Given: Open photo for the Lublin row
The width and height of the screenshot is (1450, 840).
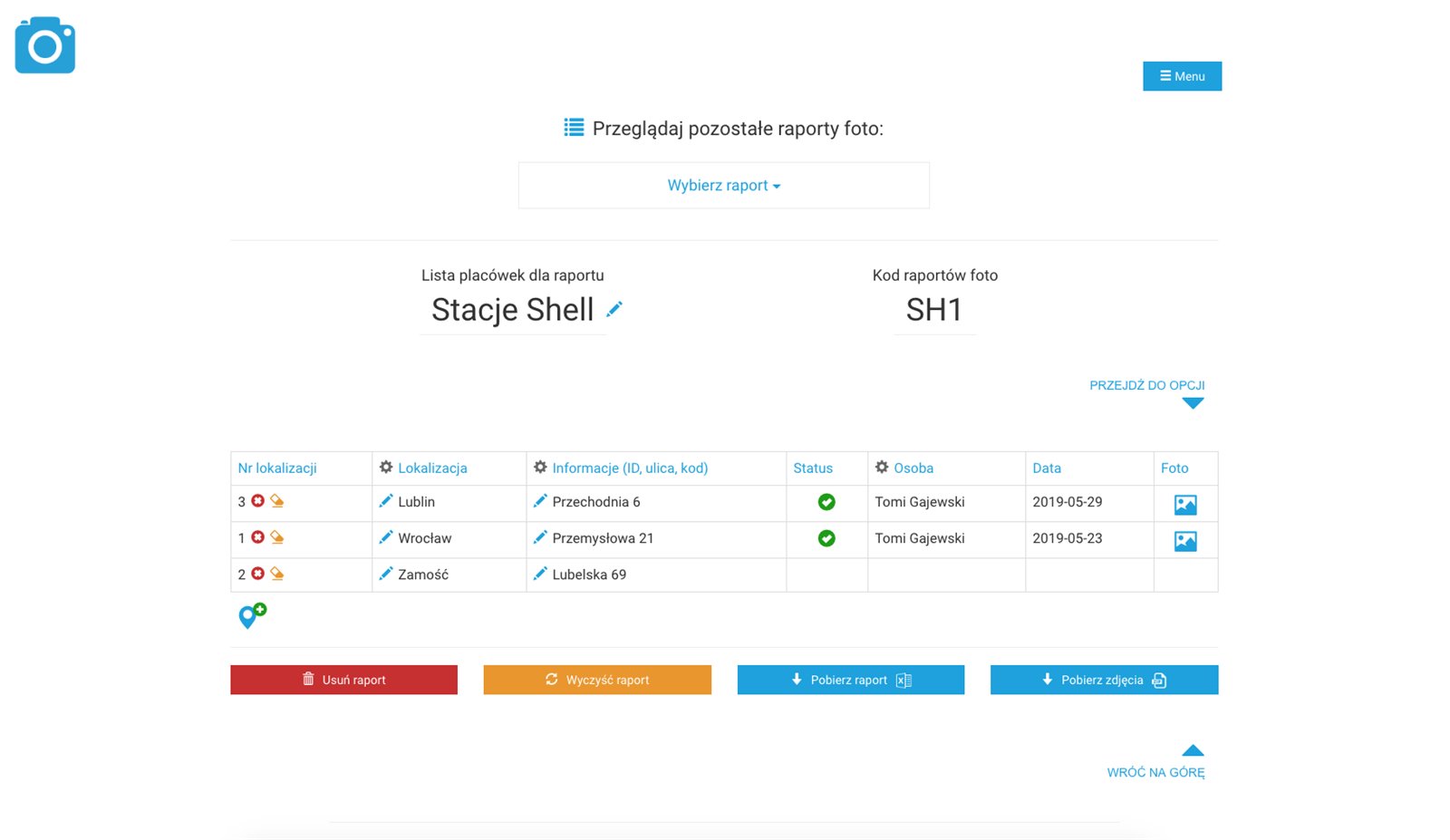Looking at the screenshot, I should pyautogui.click(x=1185, y=505).
